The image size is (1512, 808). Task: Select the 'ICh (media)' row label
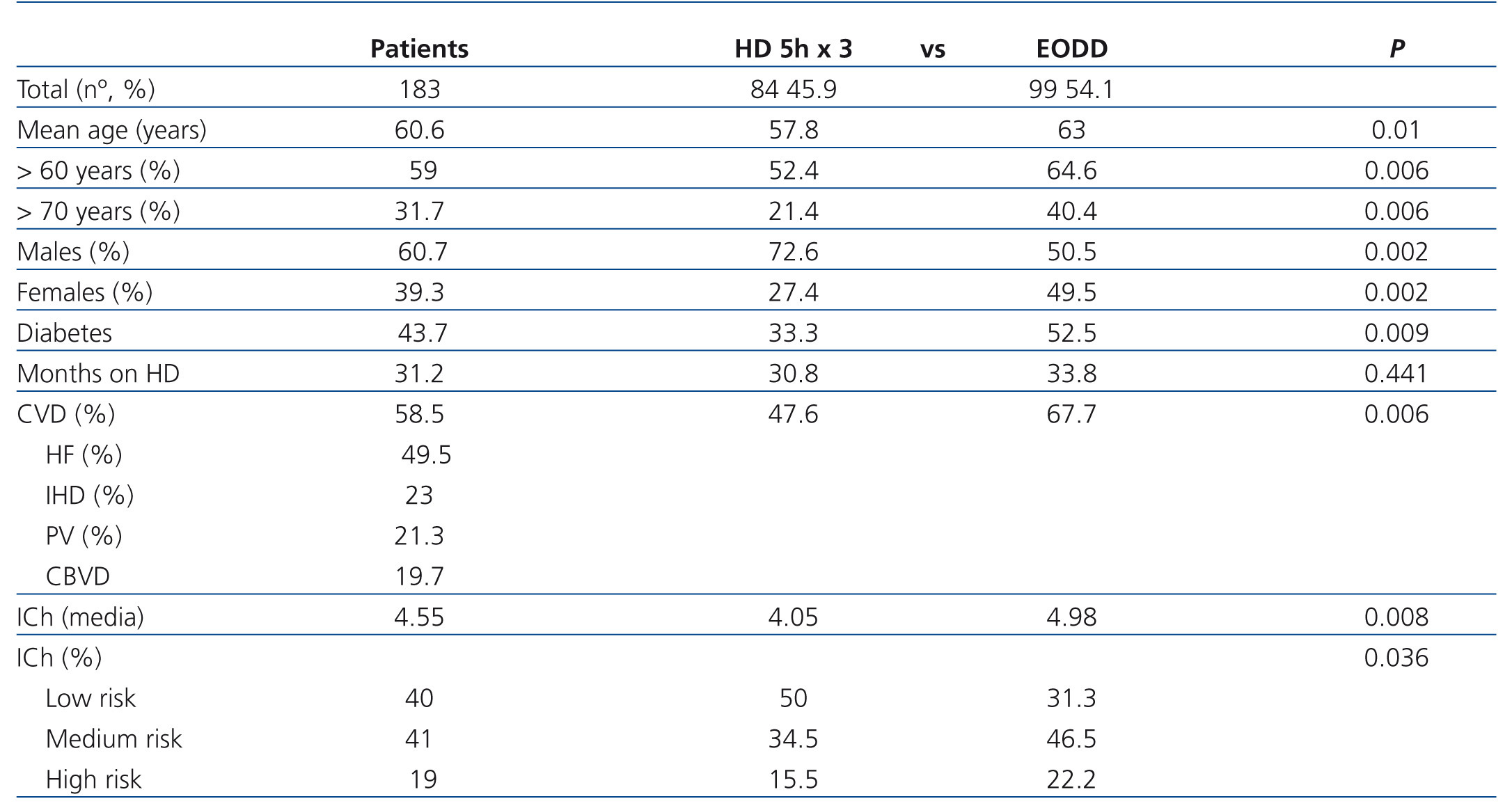[80, 617]
